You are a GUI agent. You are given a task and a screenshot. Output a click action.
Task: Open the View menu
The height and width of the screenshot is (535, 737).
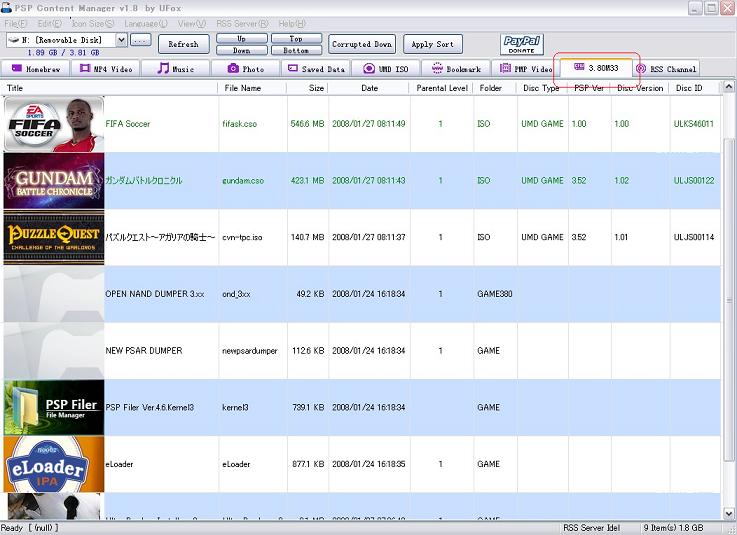[x=192, y=23]
